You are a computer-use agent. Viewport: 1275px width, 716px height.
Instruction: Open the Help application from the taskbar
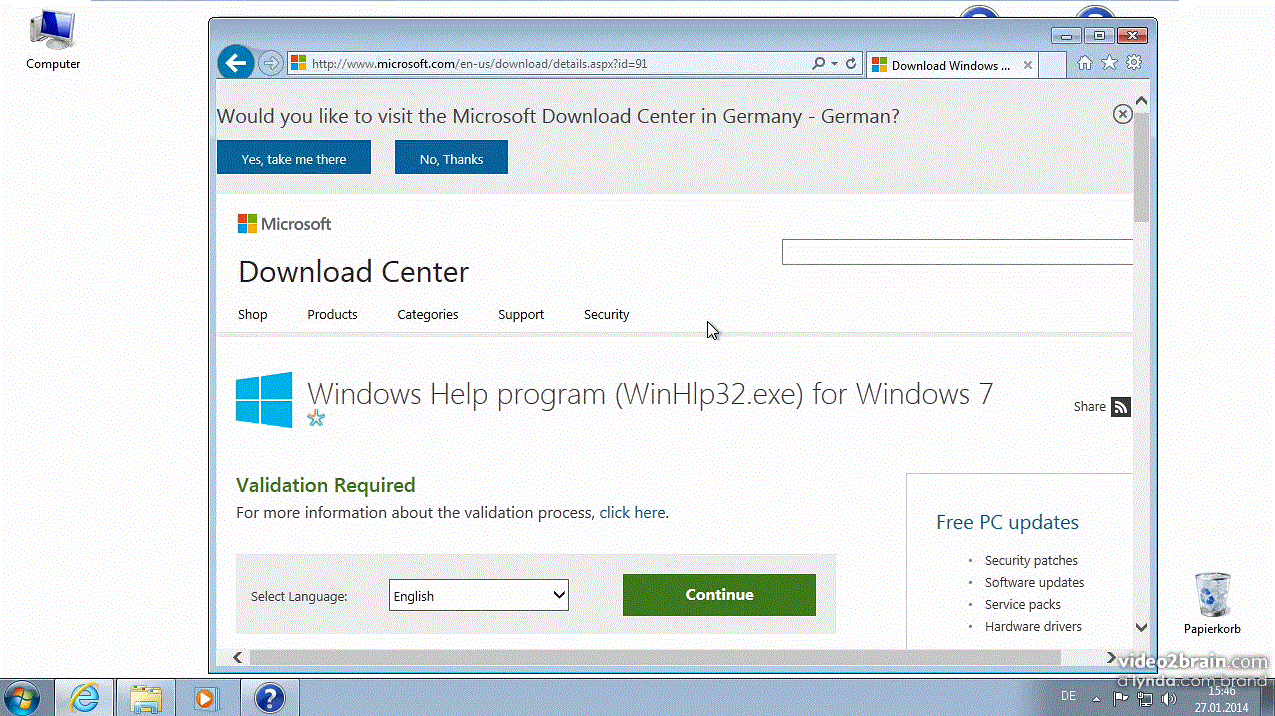click(270, 696)
